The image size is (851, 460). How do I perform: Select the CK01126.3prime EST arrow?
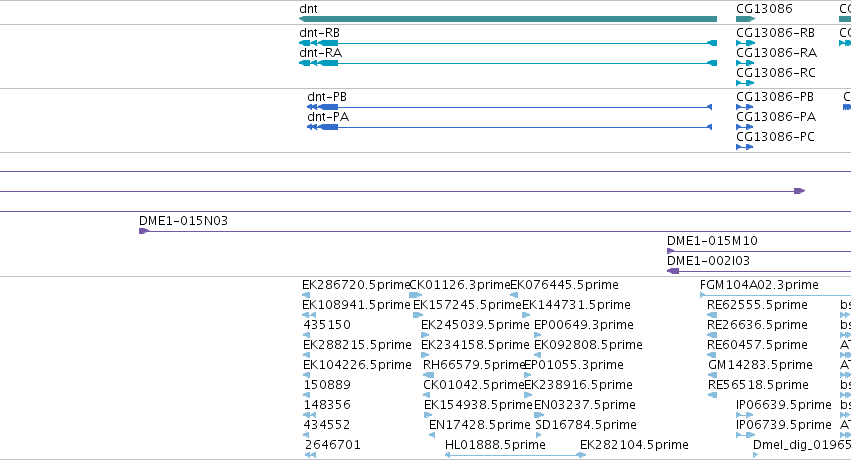coord(415,295)
